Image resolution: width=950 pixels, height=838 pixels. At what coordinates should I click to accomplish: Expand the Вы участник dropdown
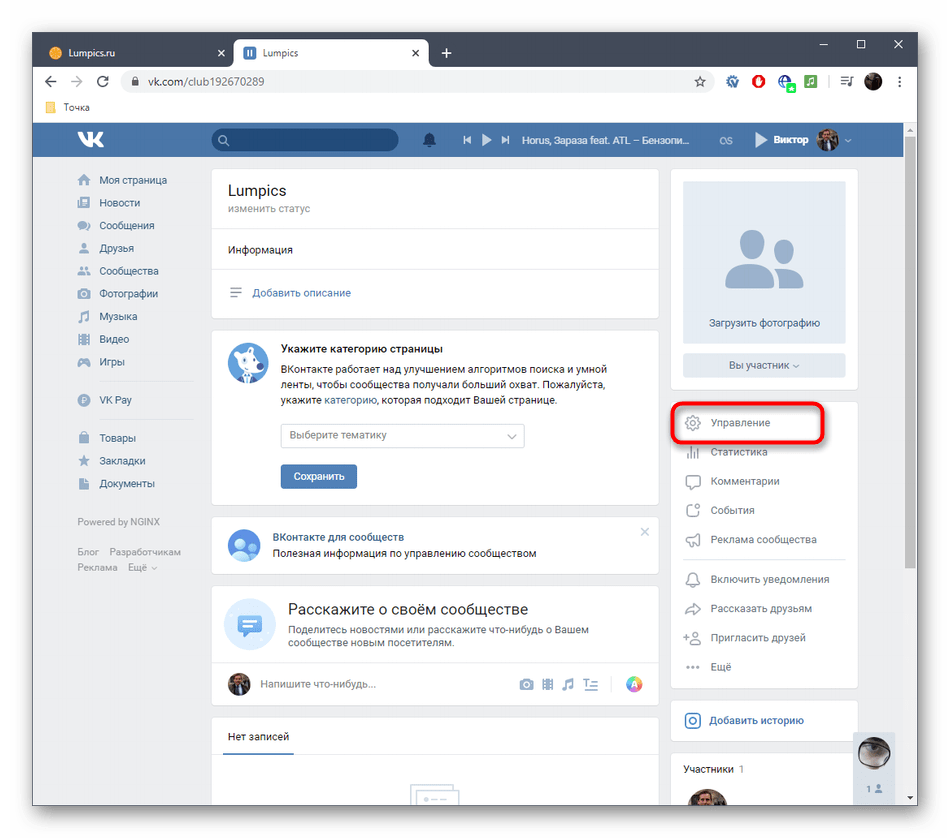[x=764, y=365]
